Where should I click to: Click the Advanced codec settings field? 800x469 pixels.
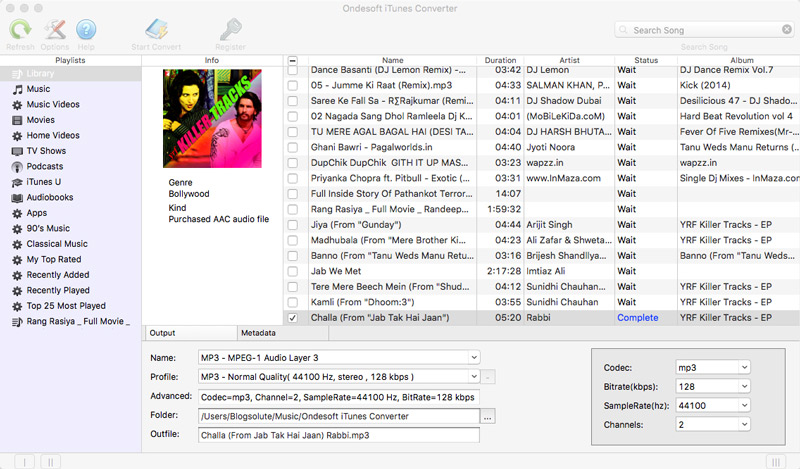pyautogui.click(x=339, y=397)
